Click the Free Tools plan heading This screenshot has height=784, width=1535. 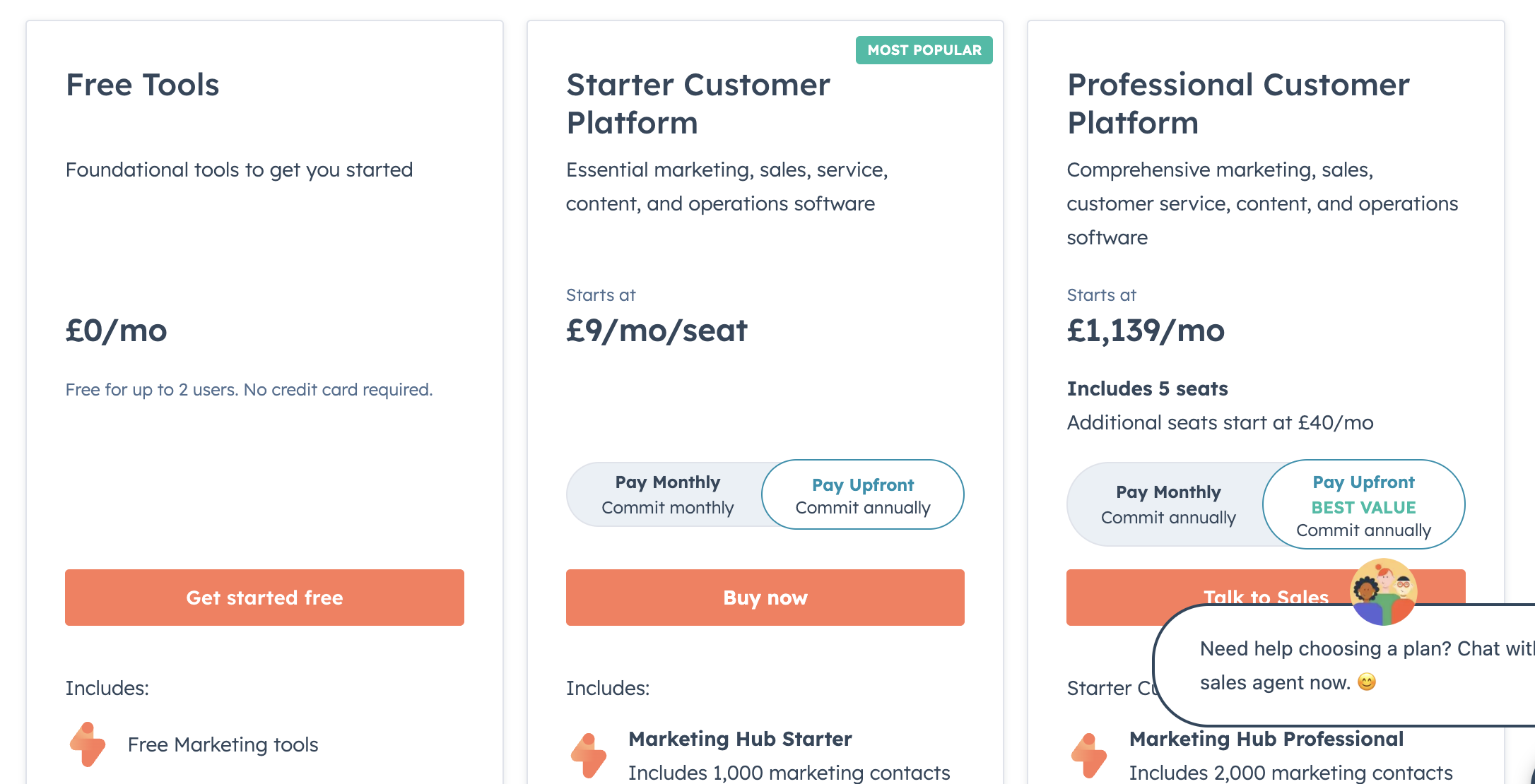coord(143,85)
